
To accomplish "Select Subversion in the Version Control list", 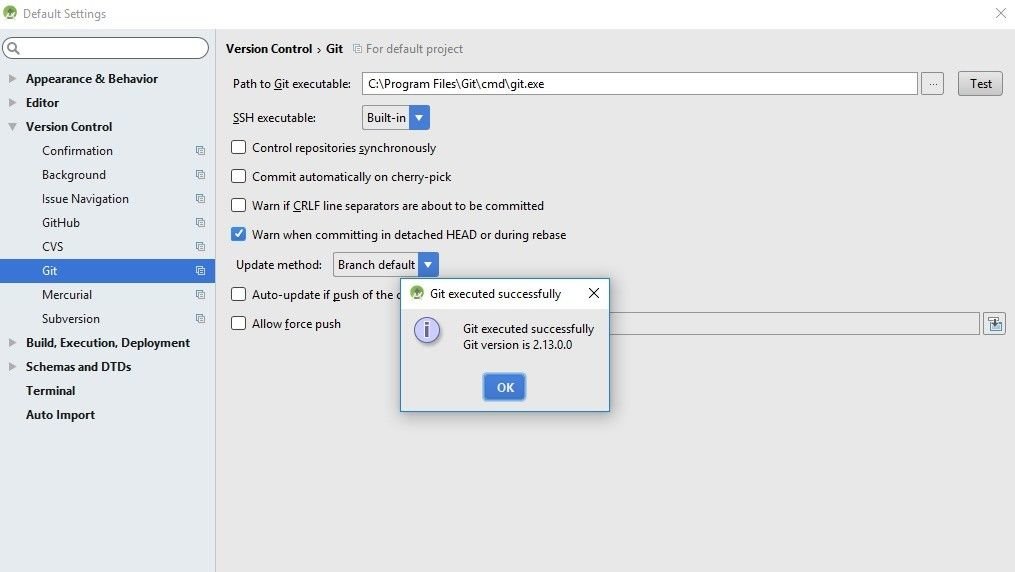I will click(x=71, y=318).
